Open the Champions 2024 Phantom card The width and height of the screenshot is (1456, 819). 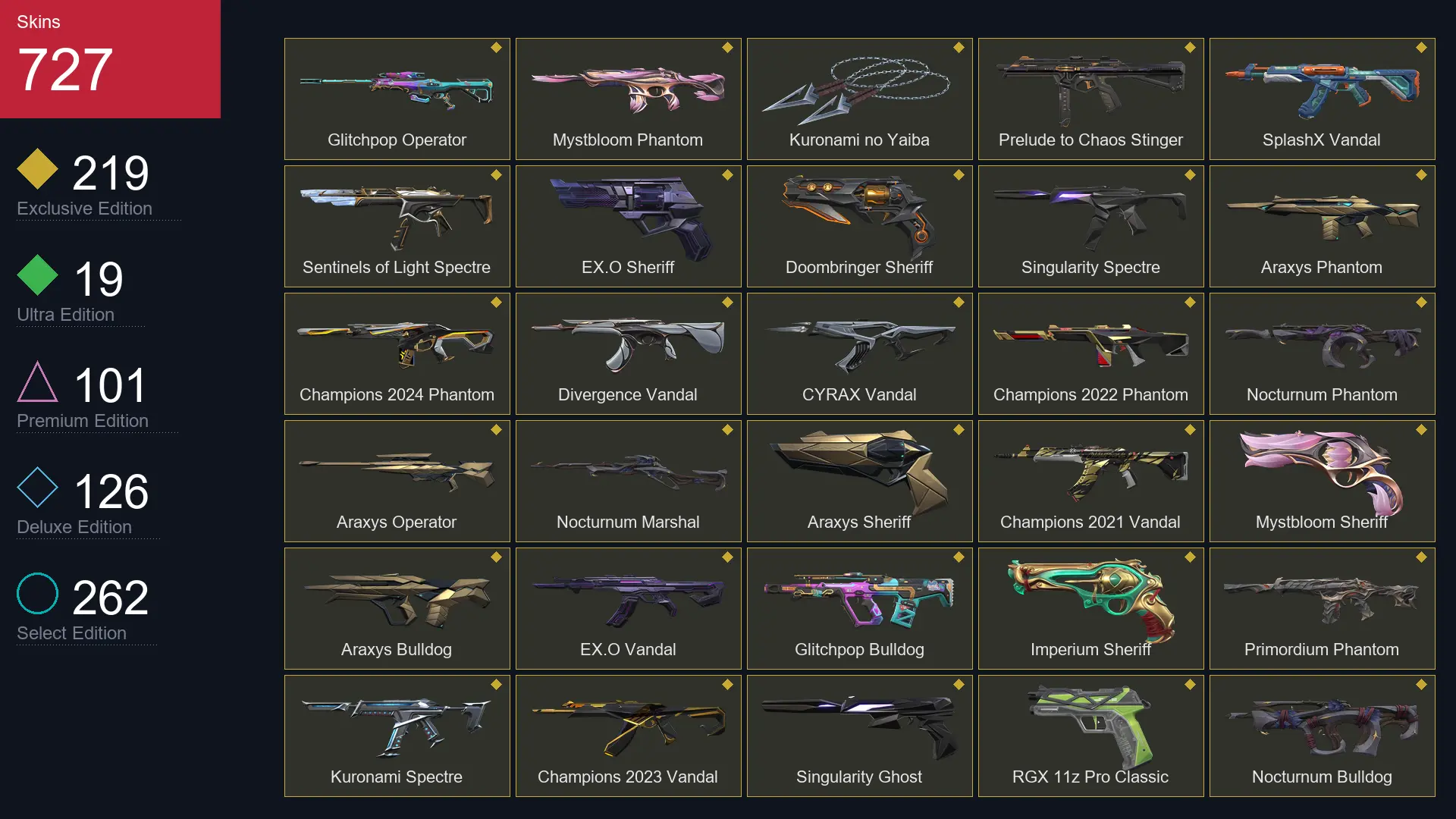pos(397,353)
